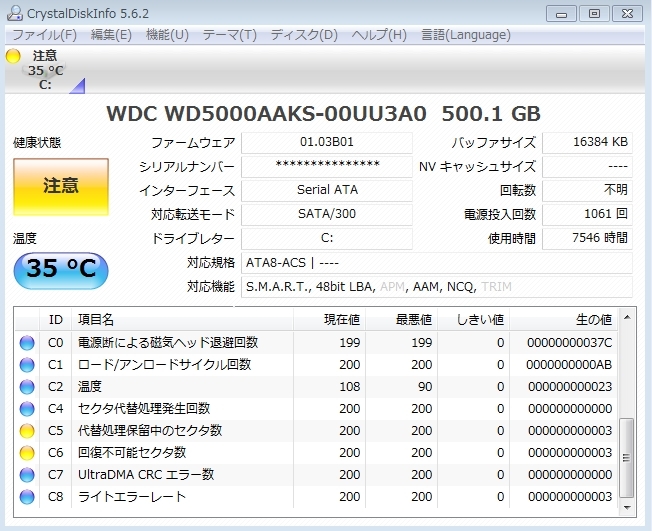The image size is (652, 531).
Task: Click worst value 90 in 温度 row
Action: [x=425, y=387]
